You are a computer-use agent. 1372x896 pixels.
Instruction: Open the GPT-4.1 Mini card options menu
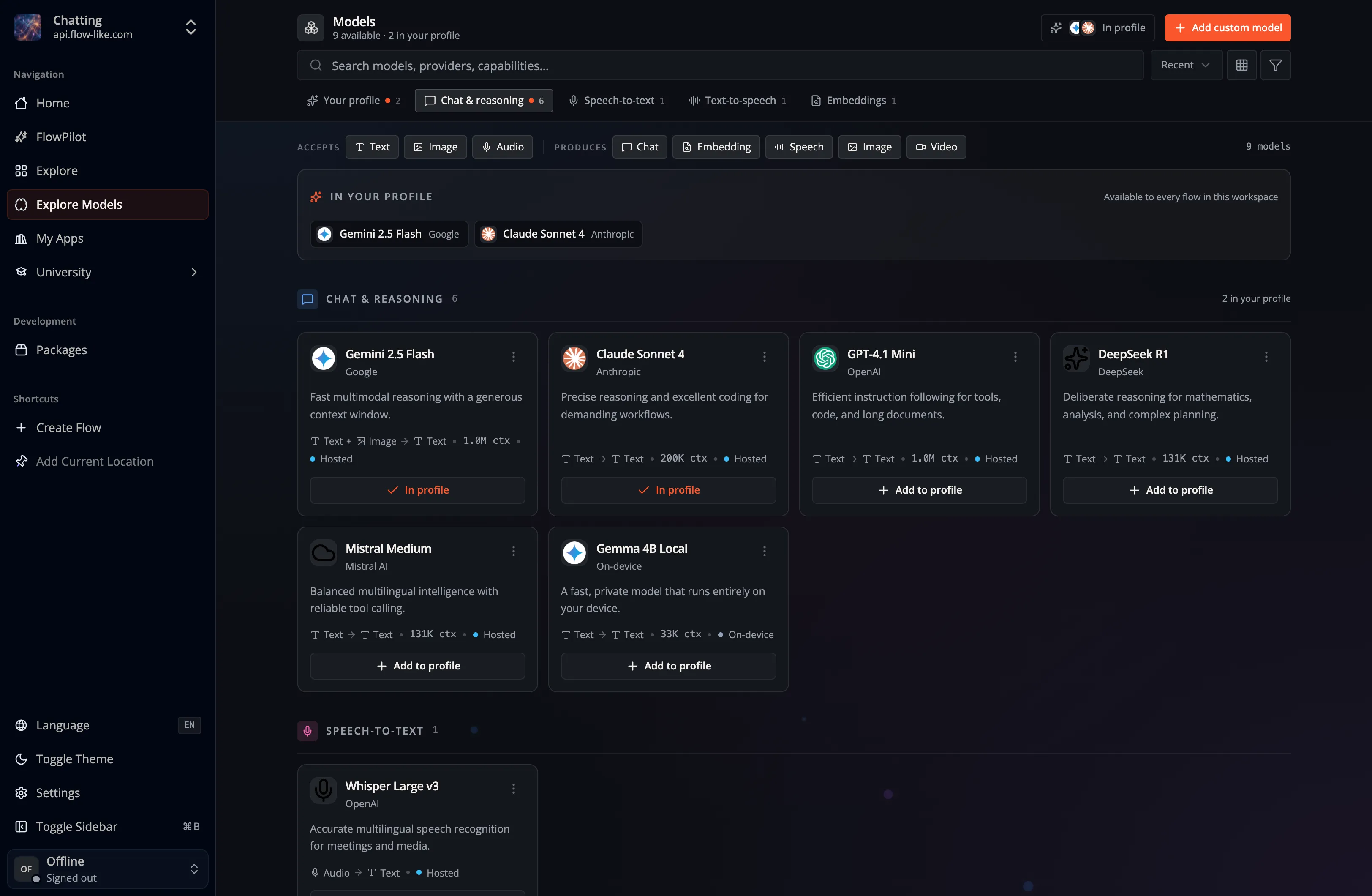tap(1015, 357)
